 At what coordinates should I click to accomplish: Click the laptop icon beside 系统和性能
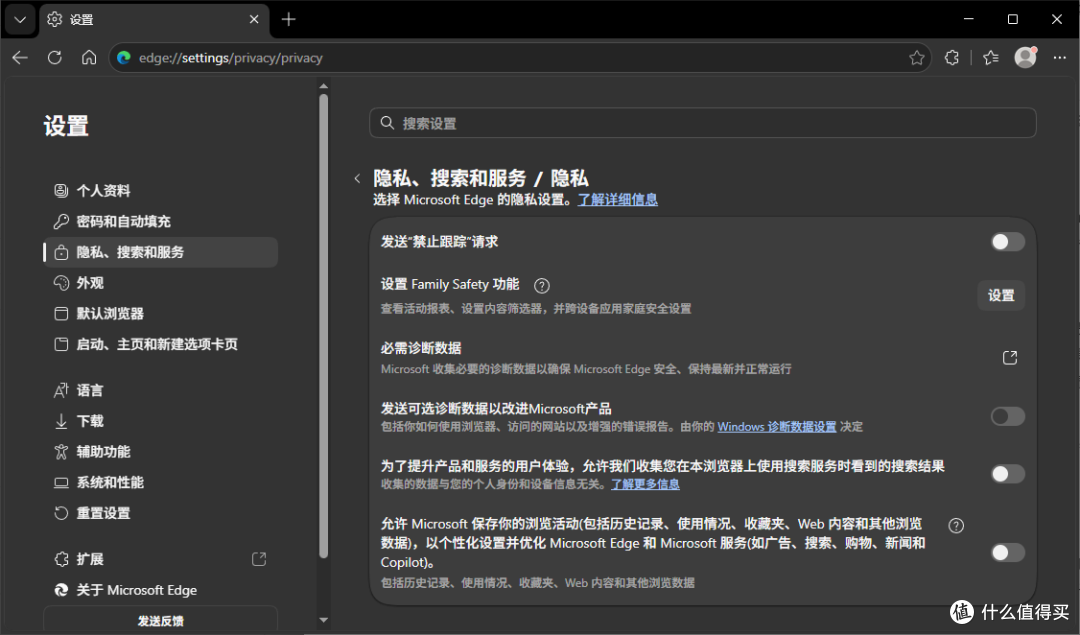61,483
